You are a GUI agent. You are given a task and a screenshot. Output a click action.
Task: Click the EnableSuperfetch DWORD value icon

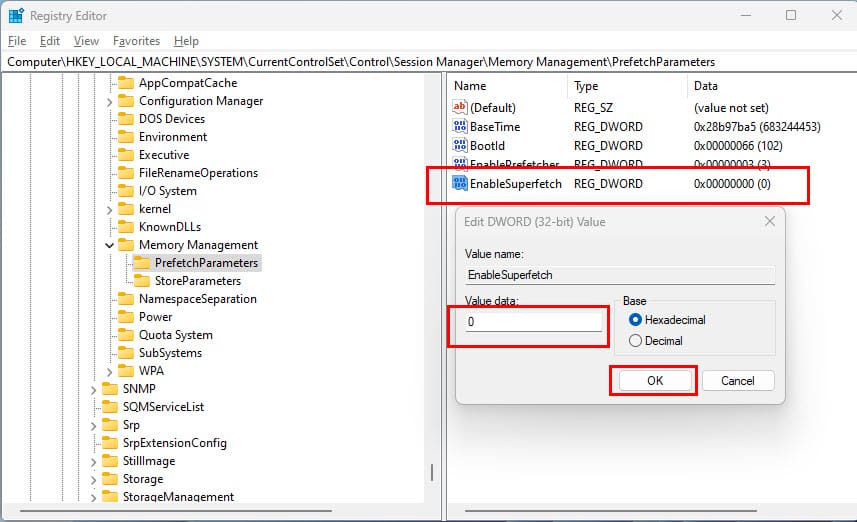(460, 184)
